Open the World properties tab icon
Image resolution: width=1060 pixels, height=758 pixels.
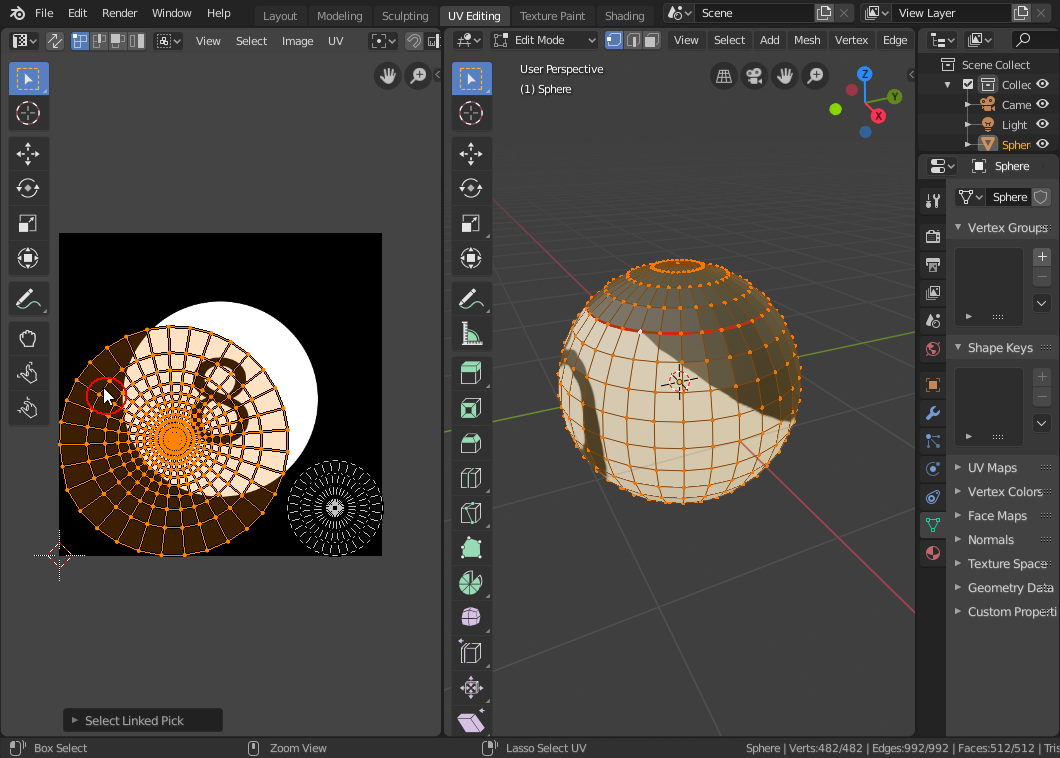[933, 349]
